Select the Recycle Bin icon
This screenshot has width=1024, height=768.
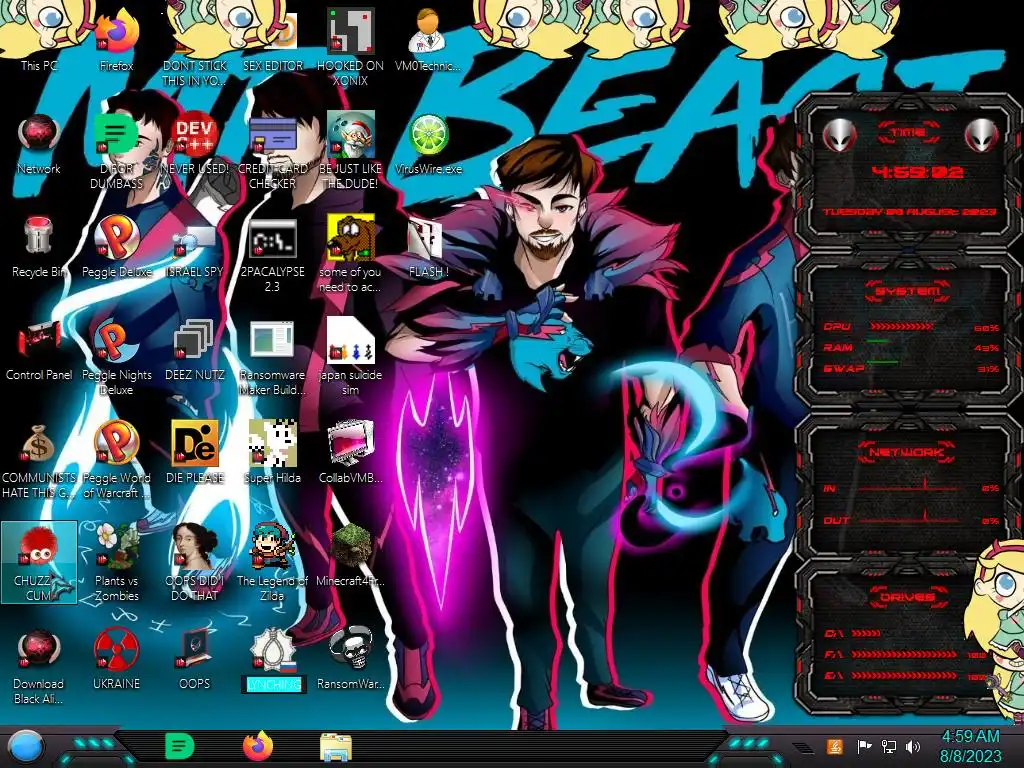39,247
